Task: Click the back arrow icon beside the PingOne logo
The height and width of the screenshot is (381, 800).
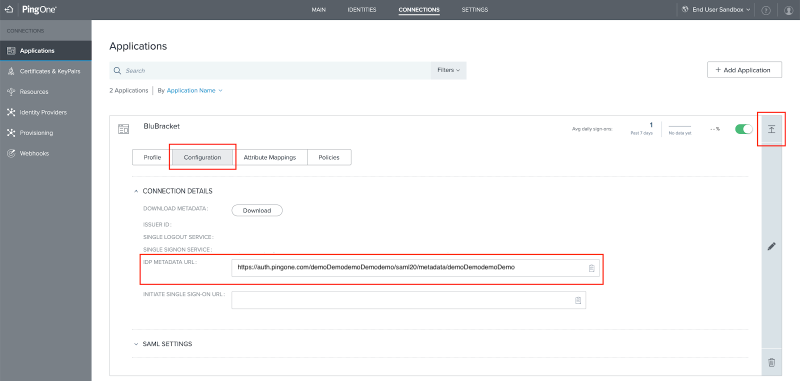Action: click(x=8, y=10)
